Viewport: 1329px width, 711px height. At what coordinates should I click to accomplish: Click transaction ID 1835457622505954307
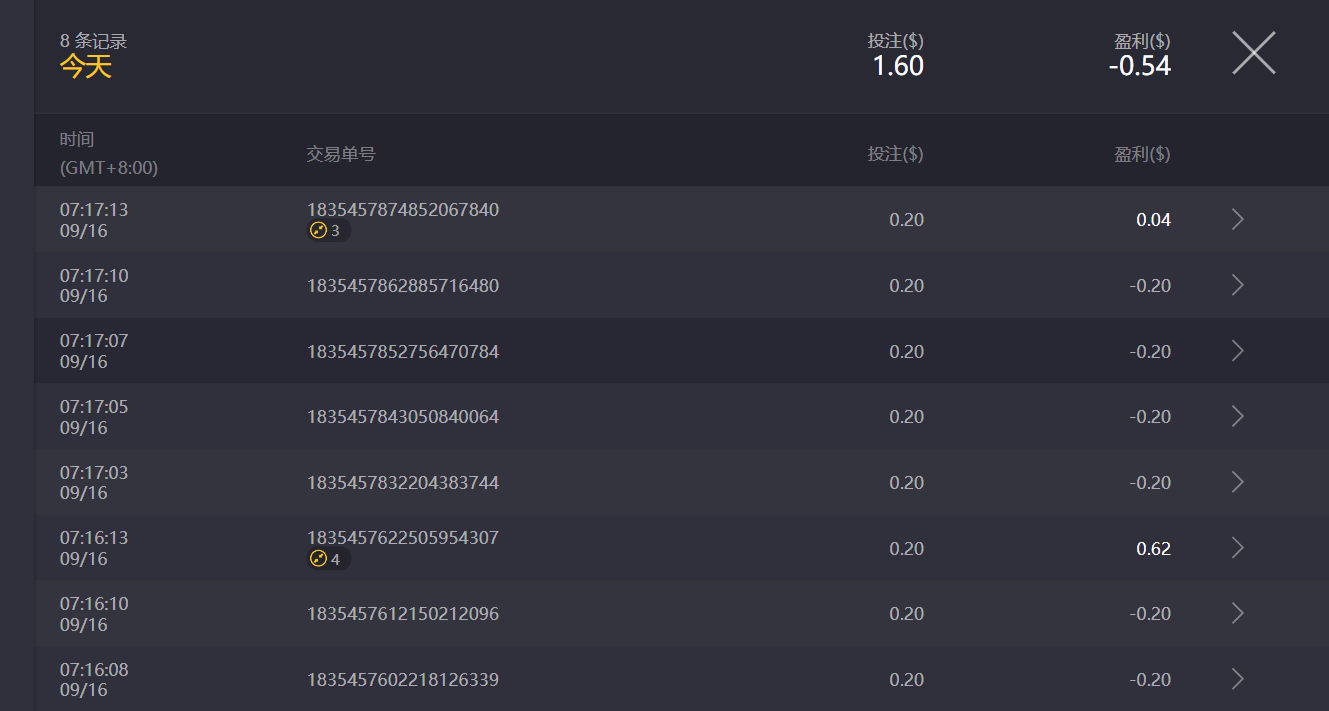[402, 538]
